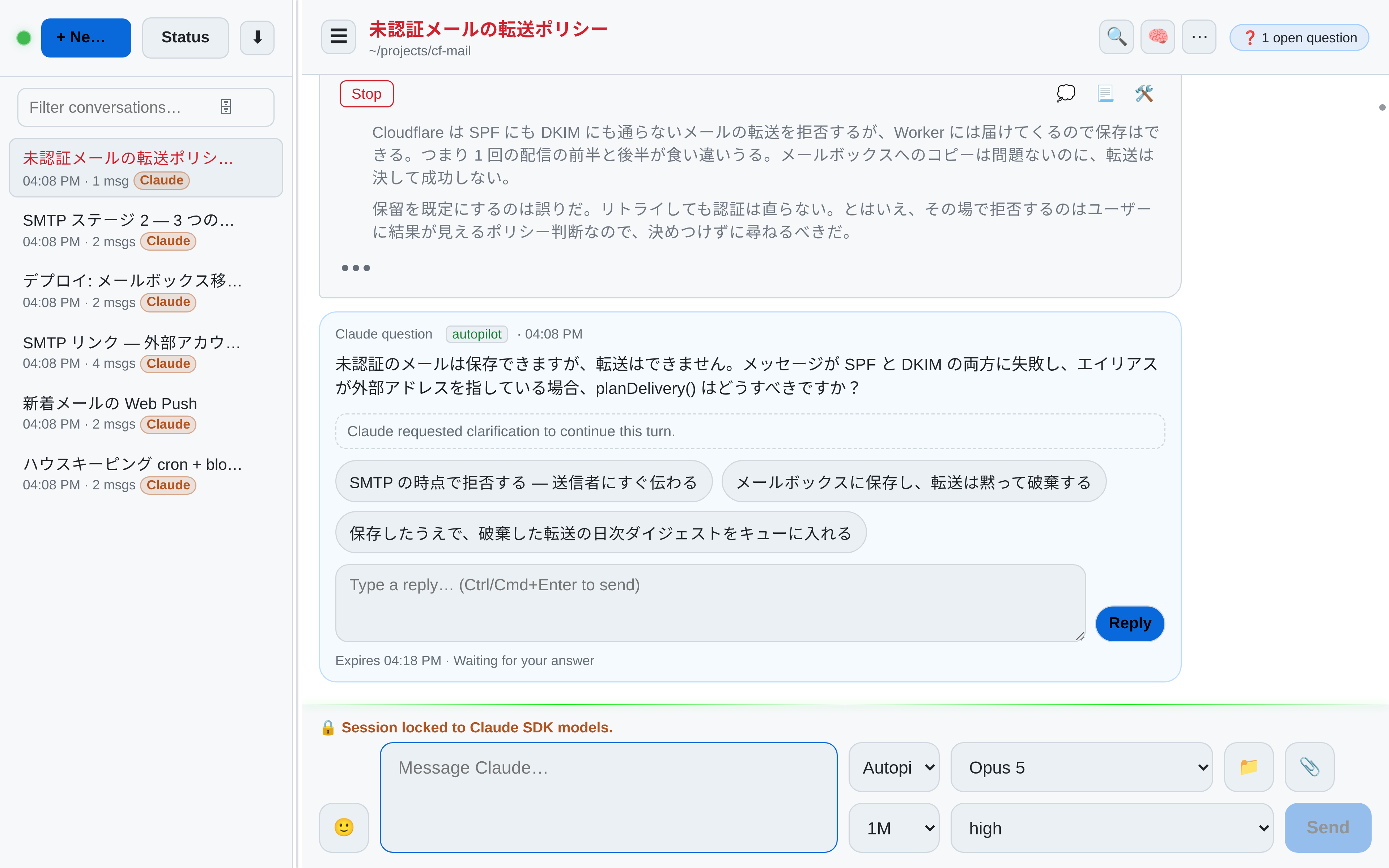
Task: Click the 1 open question badge
Action: coord(1299,38)
